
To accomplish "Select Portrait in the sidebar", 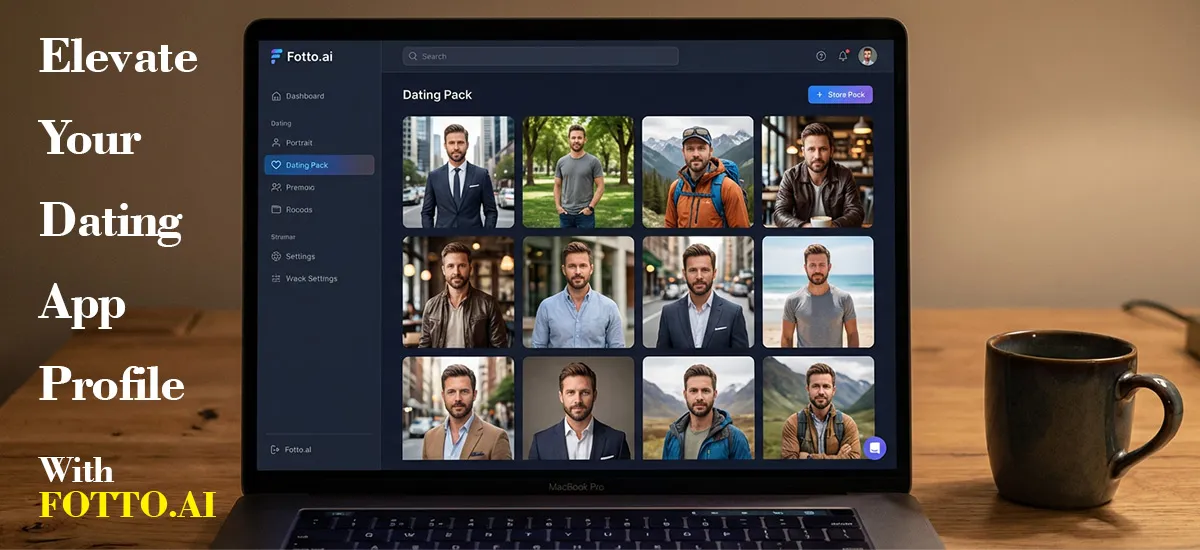I will [x=298, y=143].
